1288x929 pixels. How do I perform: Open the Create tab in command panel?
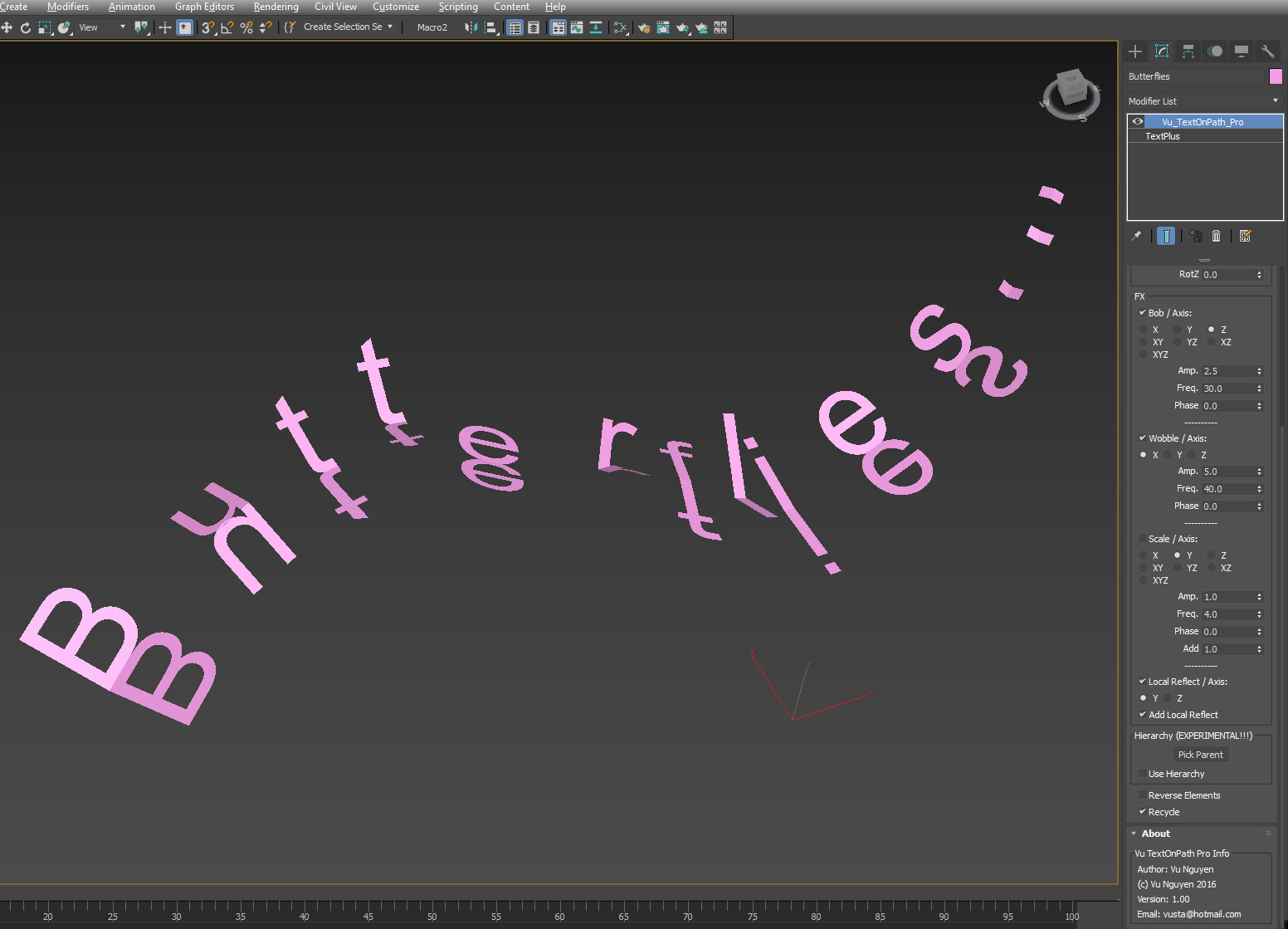tap(1135, 51)
